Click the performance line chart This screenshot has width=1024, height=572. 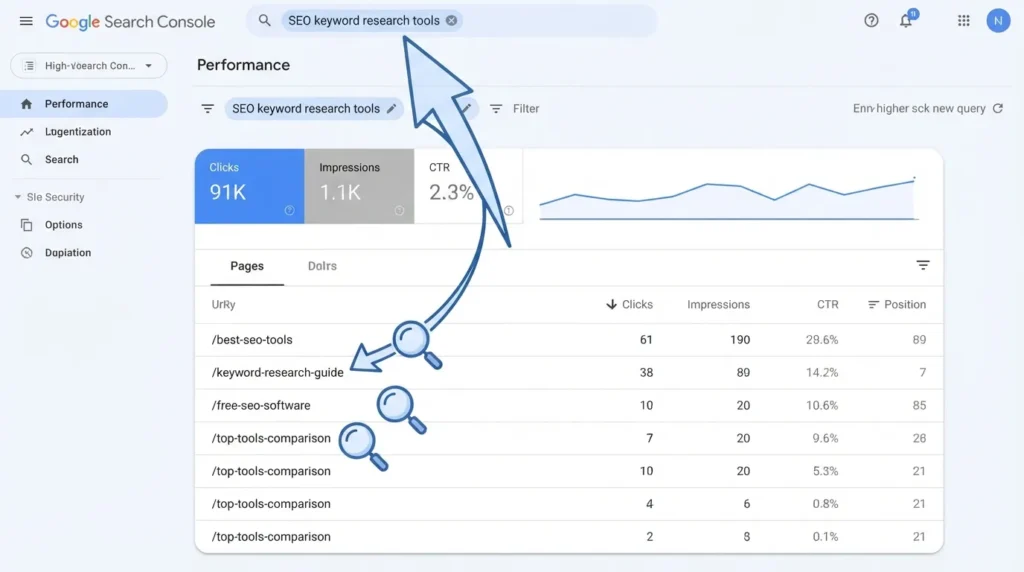pos(728,198)
